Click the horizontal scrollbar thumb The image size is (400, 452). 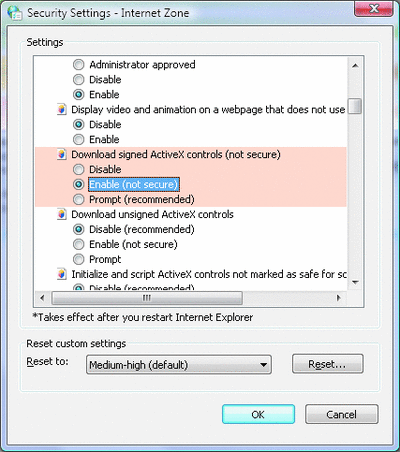point(147,298)
